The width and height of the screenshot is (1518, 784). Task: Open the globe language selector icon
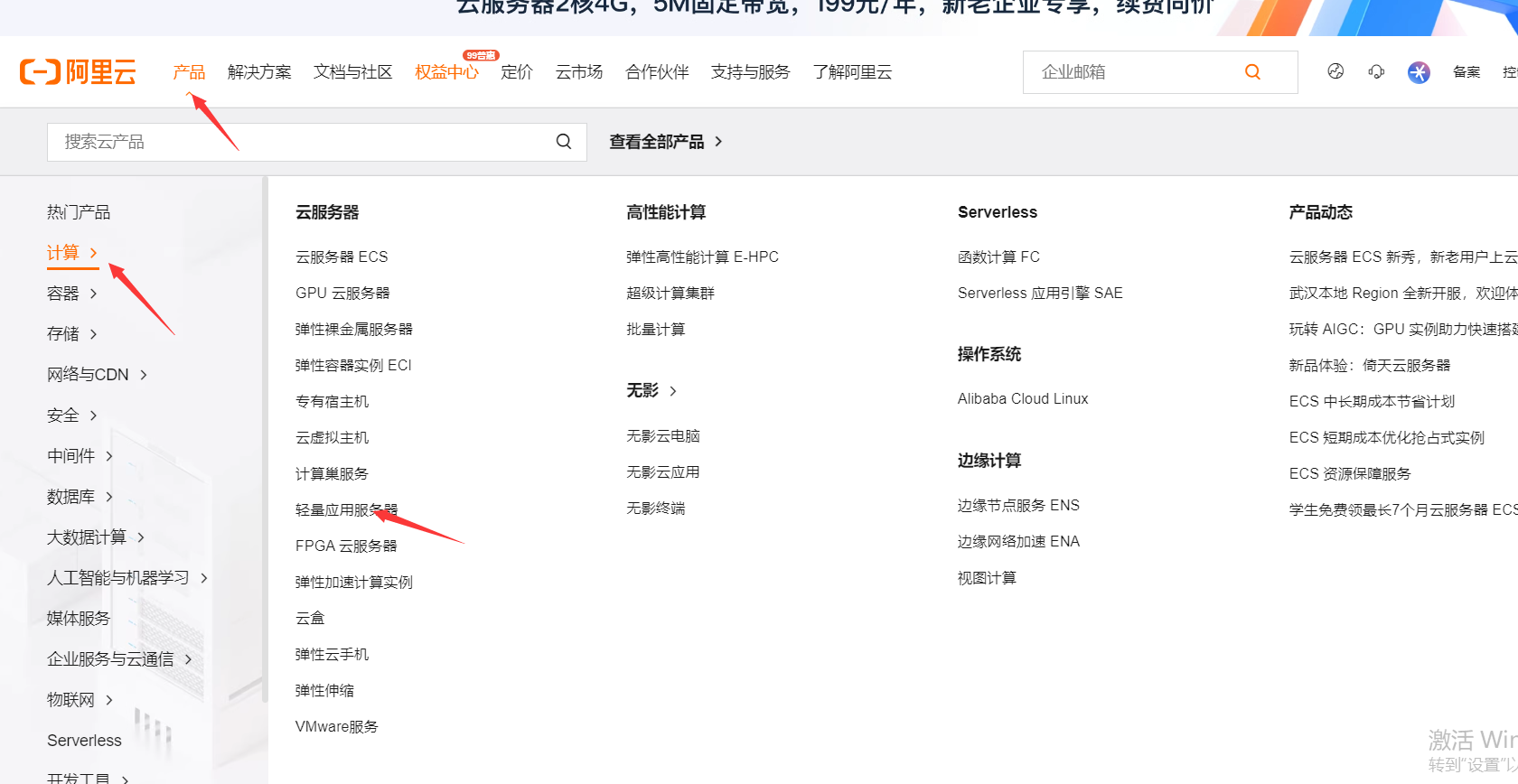tap(1335, 72)
